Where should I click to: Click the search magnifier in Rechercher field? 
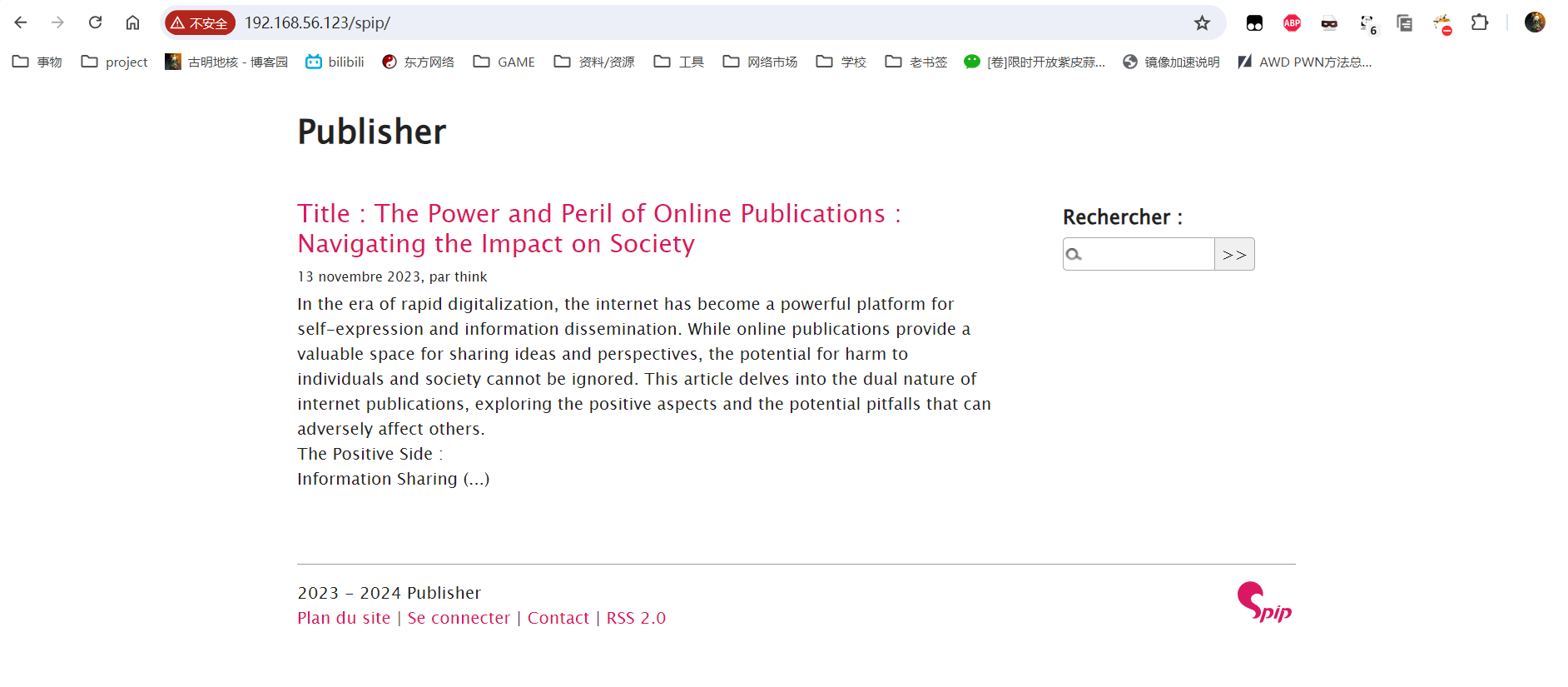click(x=1074, y=254)
